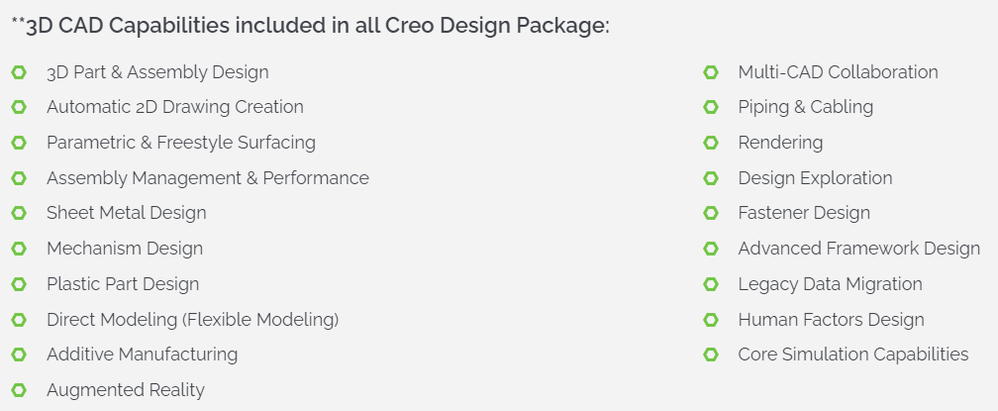Click the Design Exploration text
The height and width of the screenshot is (411, 998).
point(815,178)
